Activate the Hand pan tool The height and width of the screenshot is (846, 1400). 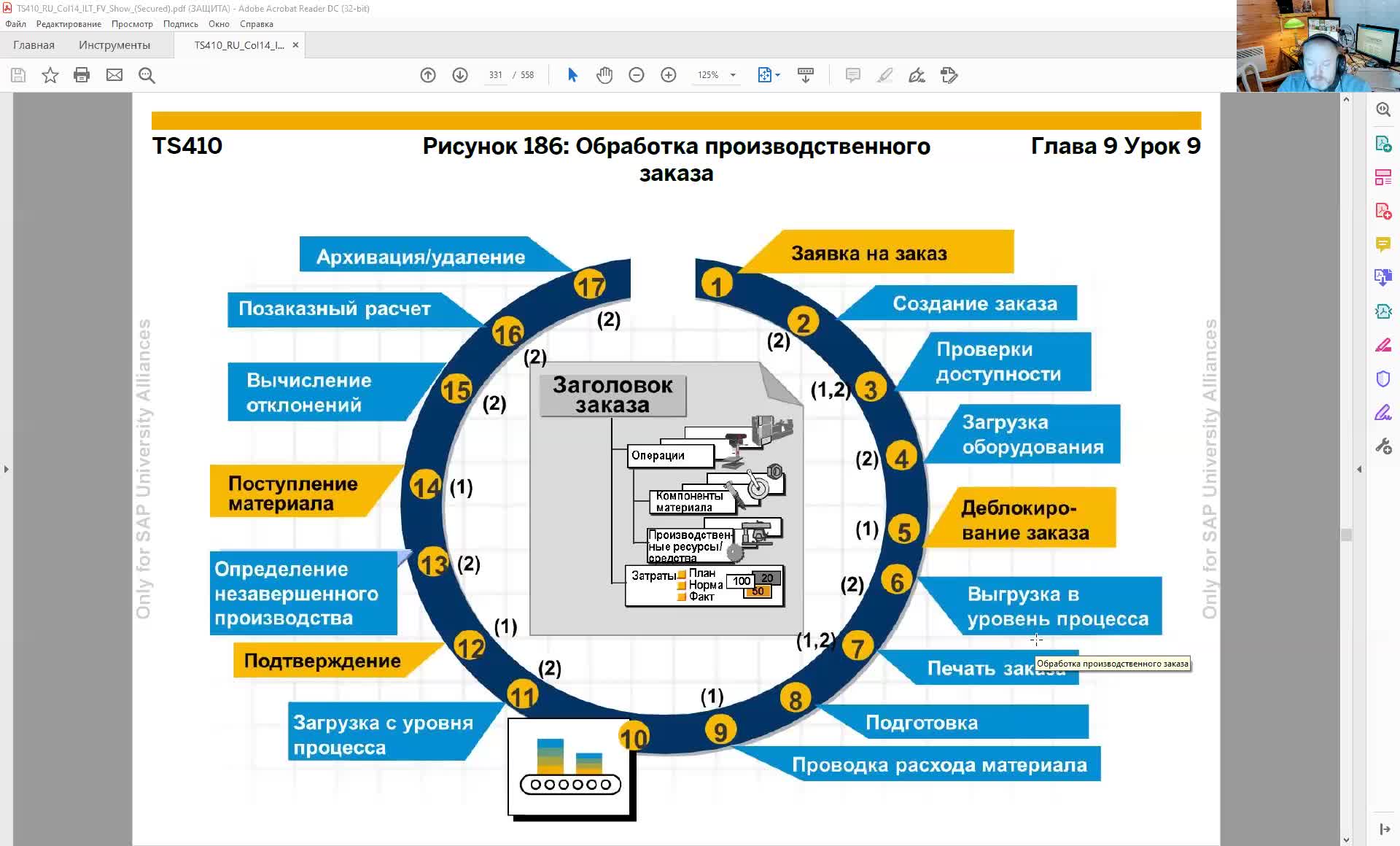point(604,75)
